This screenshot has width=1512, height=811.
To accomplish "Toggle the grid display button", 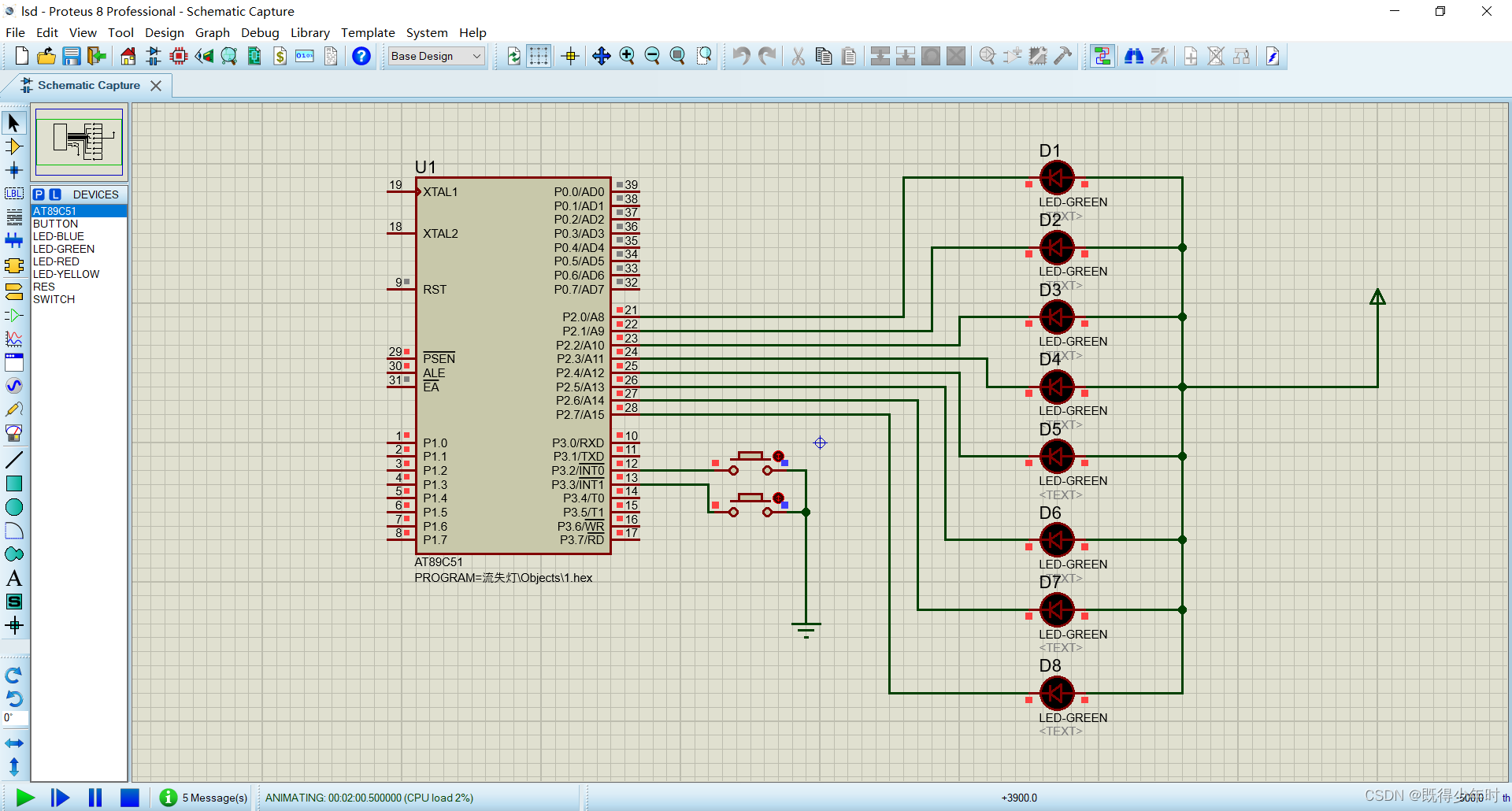I will pyautogui.click(x=539, y=56).
